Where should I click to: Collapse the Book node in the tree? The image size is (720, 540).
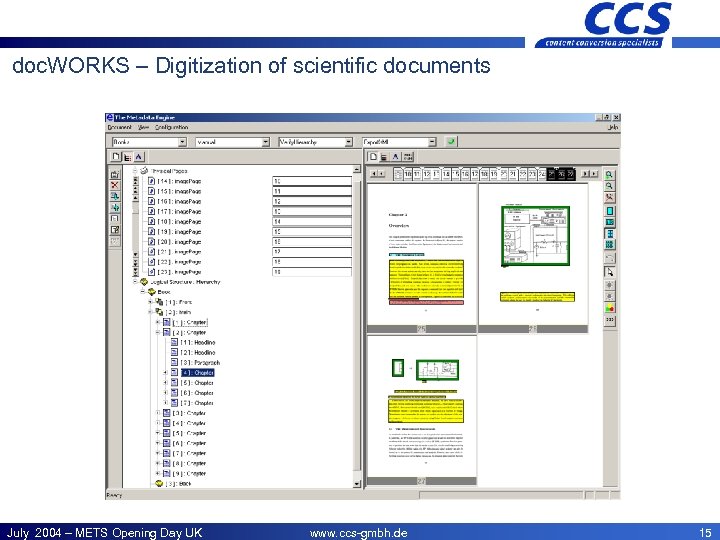click(x=143, y=292)
